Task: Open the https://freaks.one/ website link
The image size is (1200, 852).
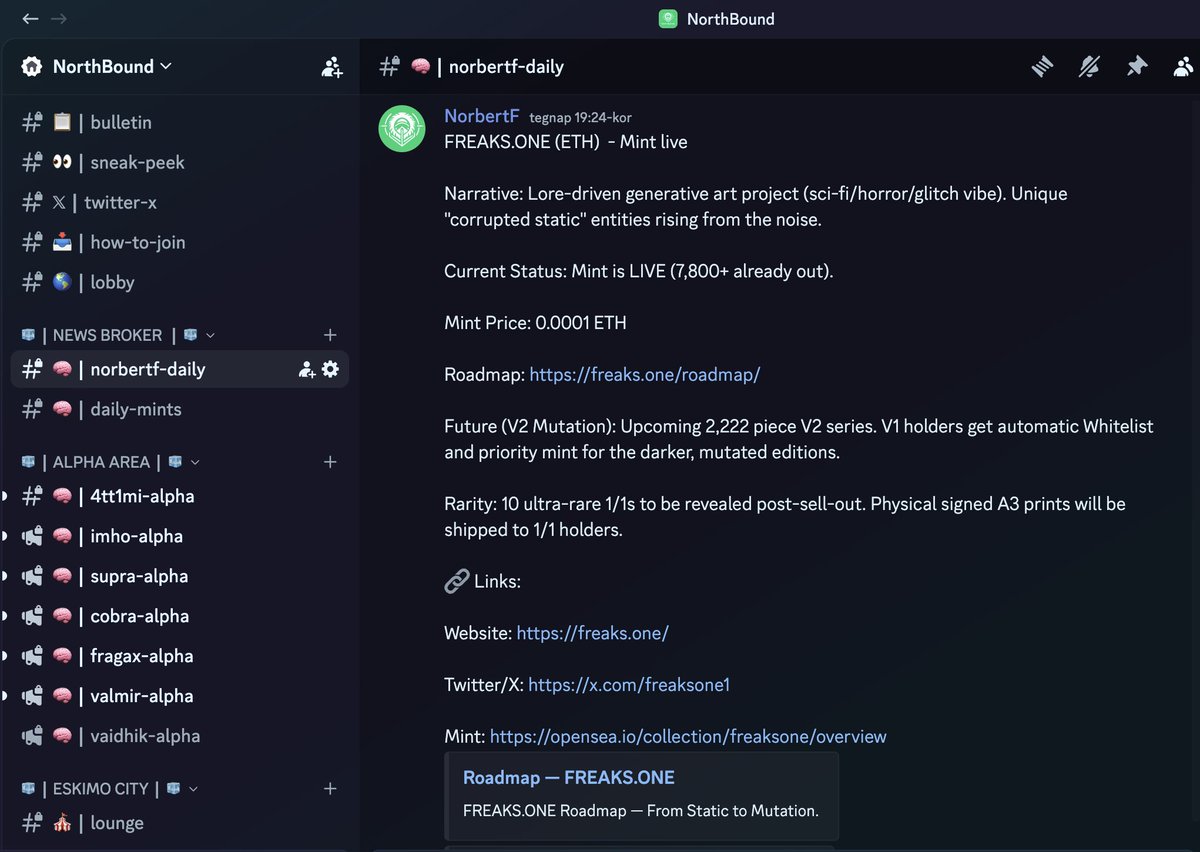Action: pyautogui.click(x=593, y=633)
